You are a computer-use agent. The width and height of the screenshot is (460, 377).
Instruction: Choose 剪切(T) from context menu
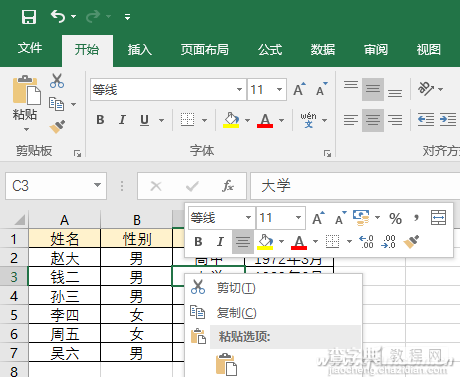click(x=273, y=288)
